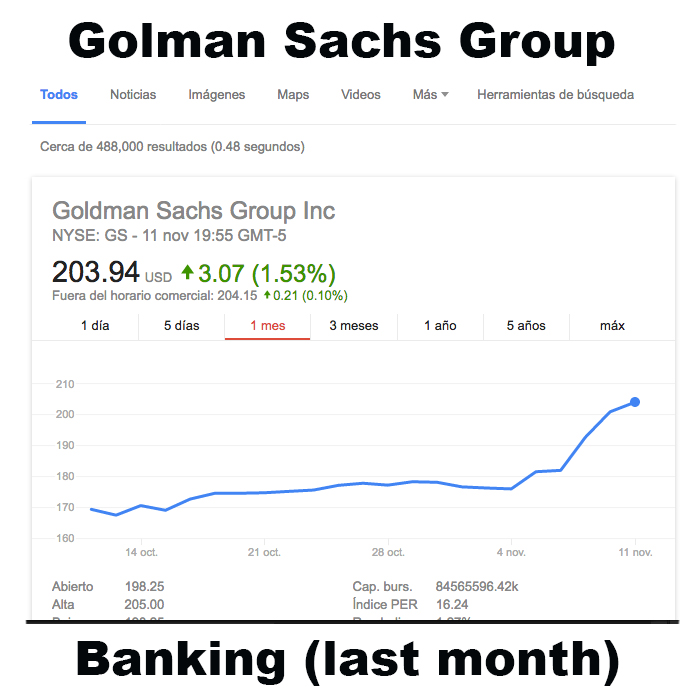Switch chart to 3 meses
Viewport: 700px width, 700px height.
(354, 326)
